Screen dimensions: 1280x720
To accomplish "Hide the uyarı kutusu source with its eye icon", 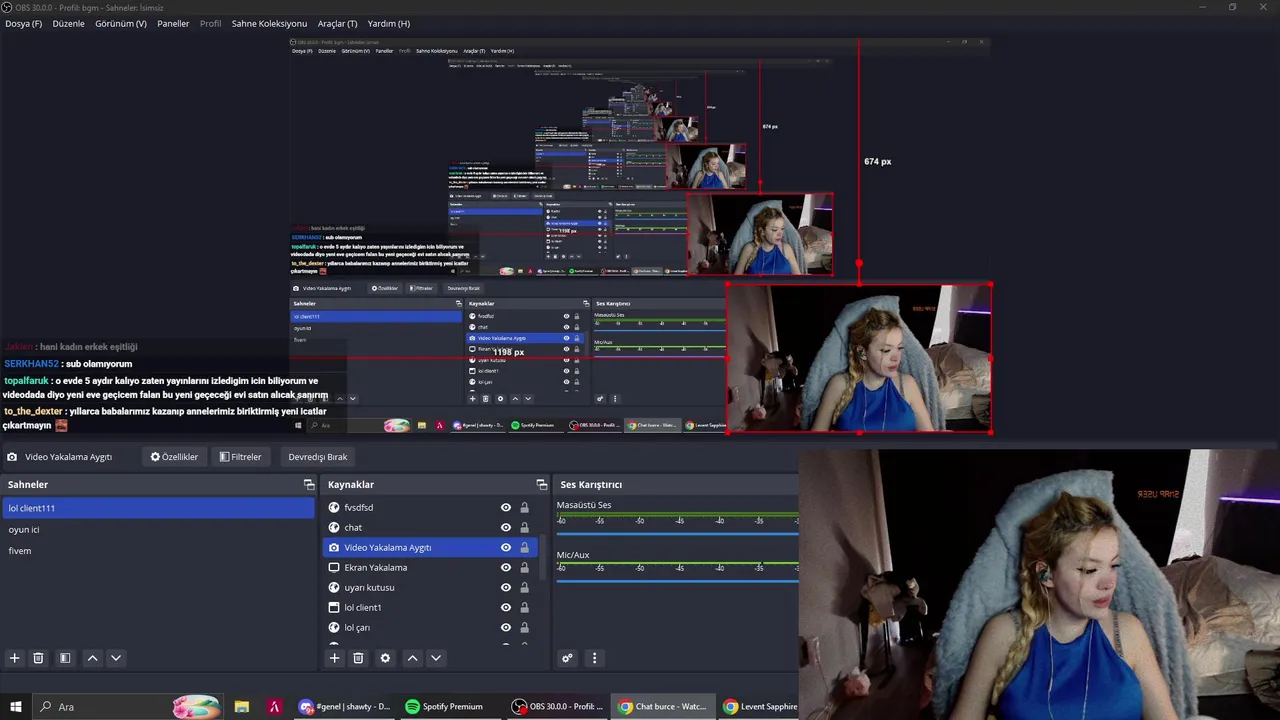I will [x=506, y=588].
